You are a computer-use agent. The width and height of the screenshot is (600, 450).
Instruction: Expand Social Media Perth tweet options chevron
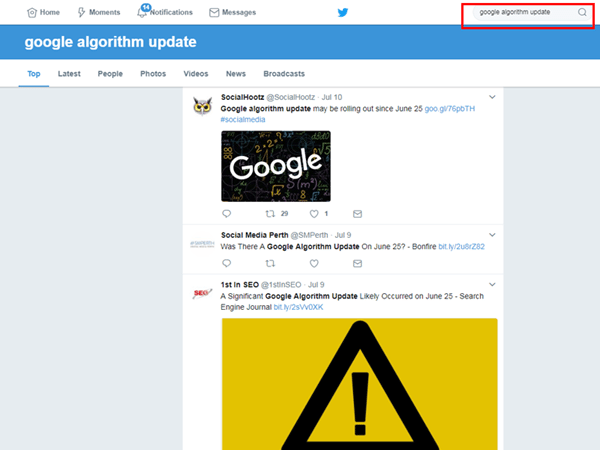[492, 235]
